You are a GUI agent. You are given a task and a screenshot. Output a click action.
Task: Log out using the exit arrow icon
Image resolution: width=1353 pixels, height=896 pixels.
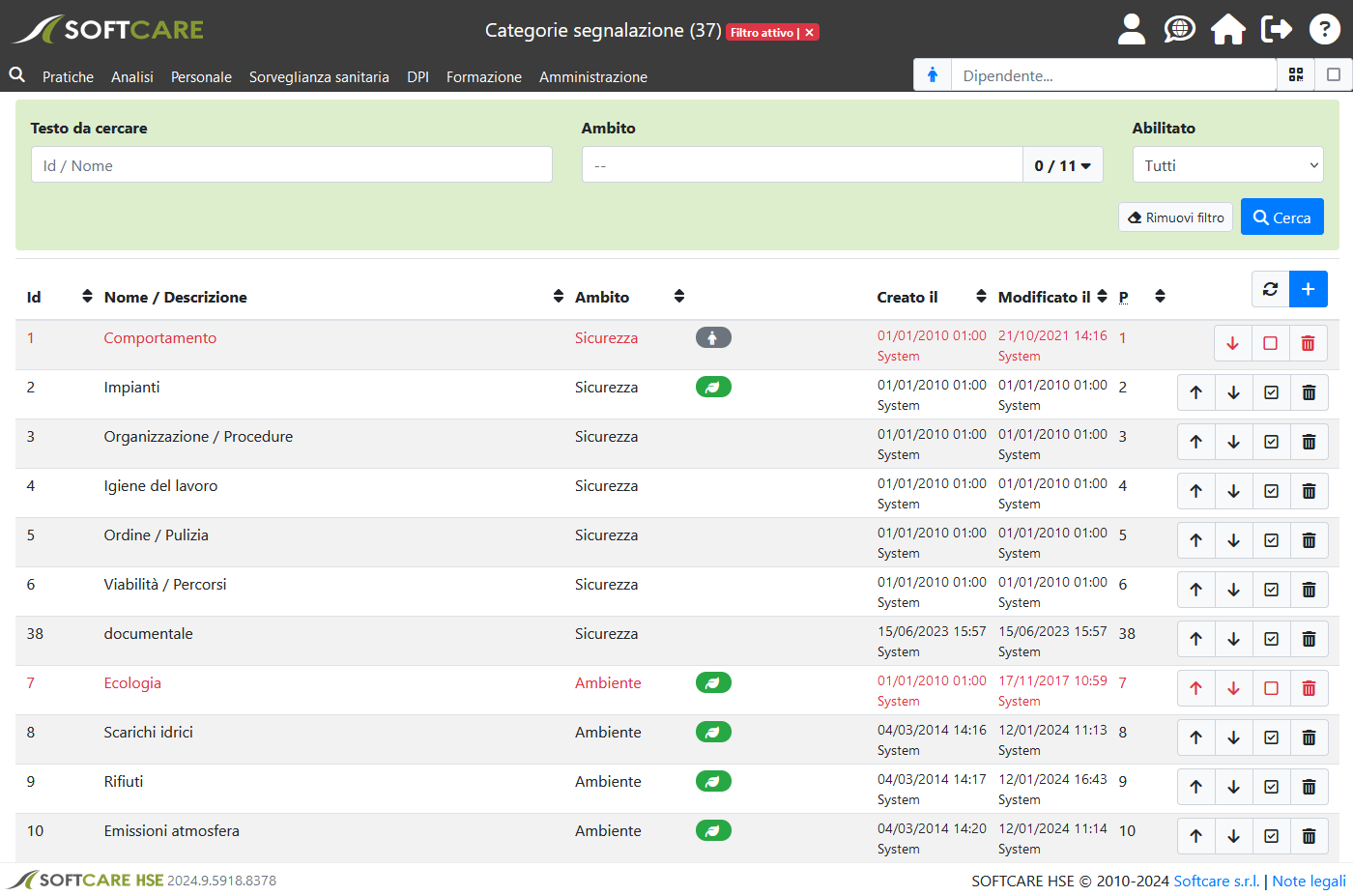pos(1276,29)
